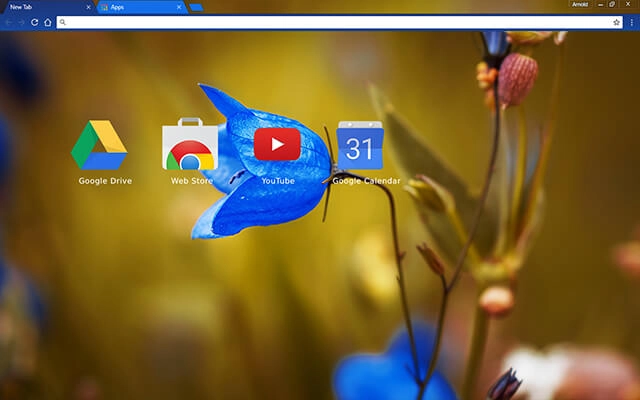The width and height of the screenshot is (640, 400).
Task: Go forward to next page
Action: [x=21, y=22]
